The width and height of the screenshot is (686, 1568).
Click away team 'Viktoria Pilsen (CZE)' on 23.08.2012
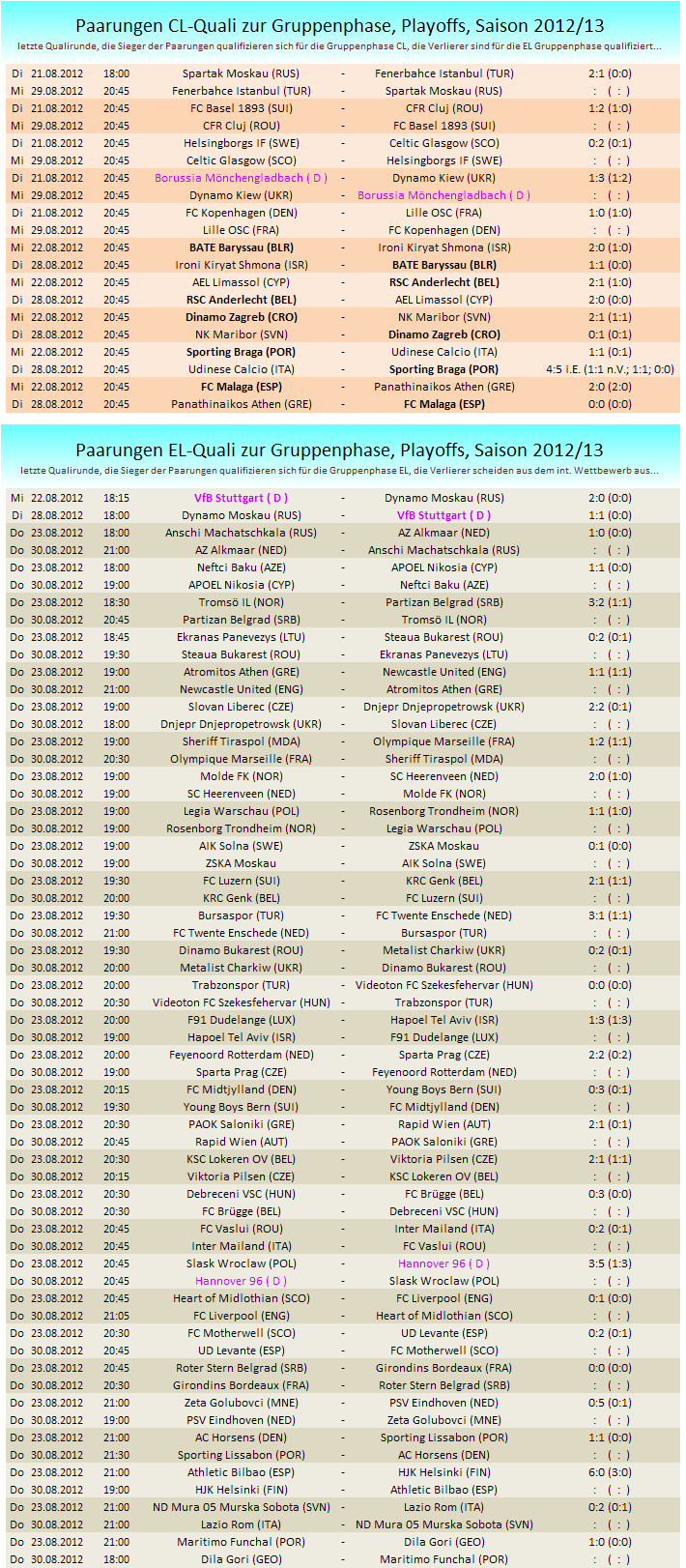[x=444, y=1159]
